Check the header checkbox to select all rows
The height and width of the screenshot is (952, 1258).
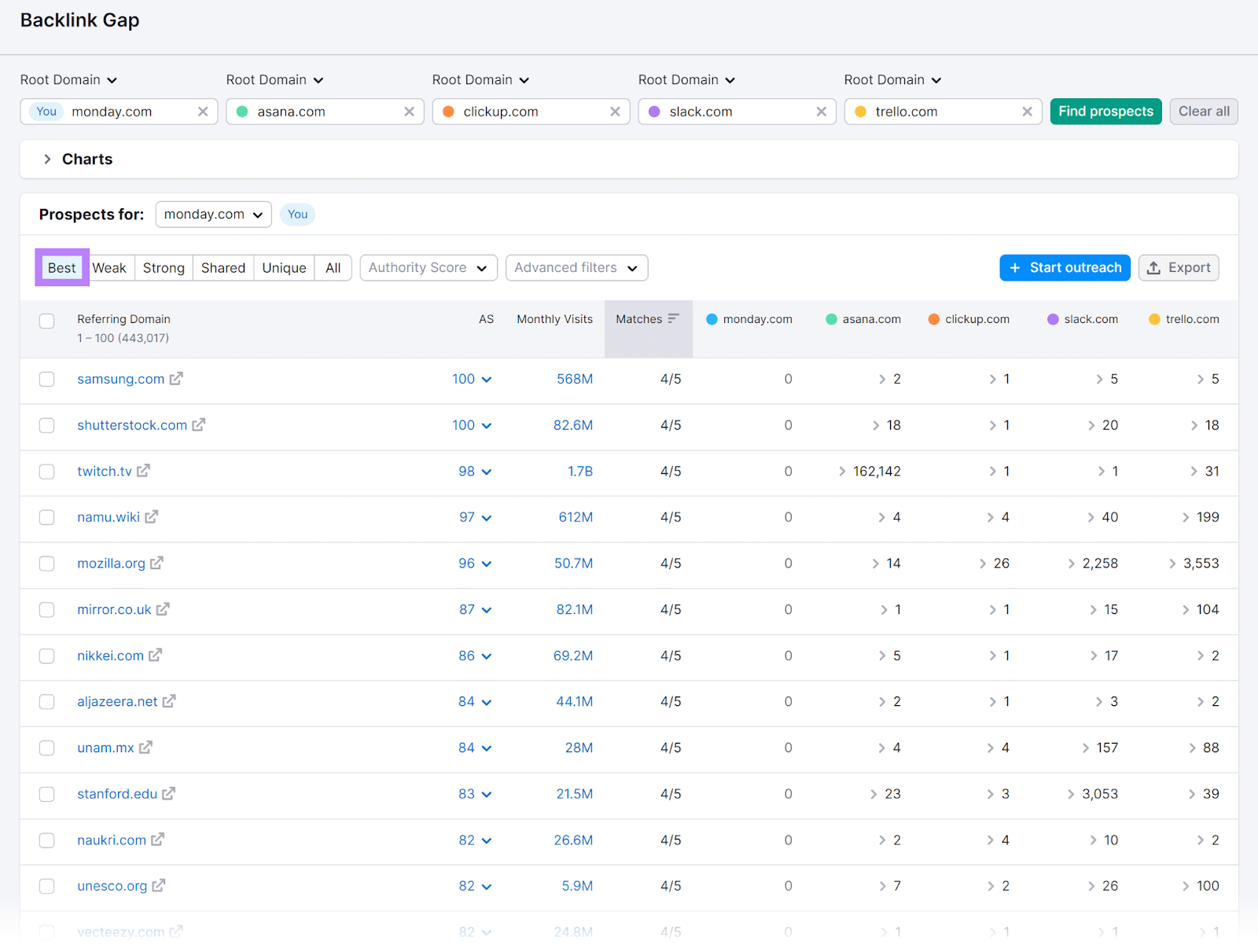[x=46, y=321]
